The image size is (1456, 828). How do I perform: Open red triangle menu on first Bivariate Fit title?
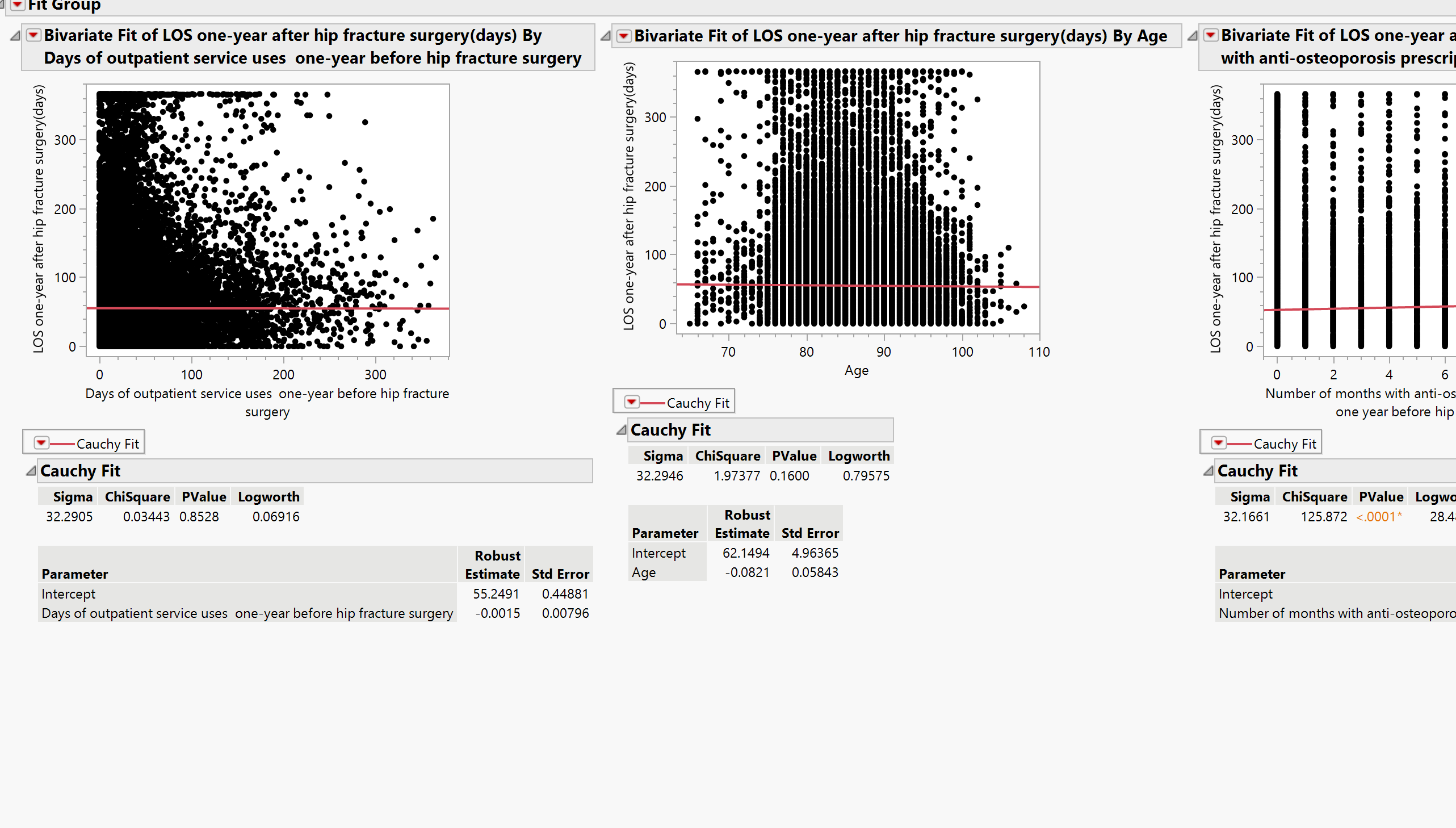pos(33,35)
